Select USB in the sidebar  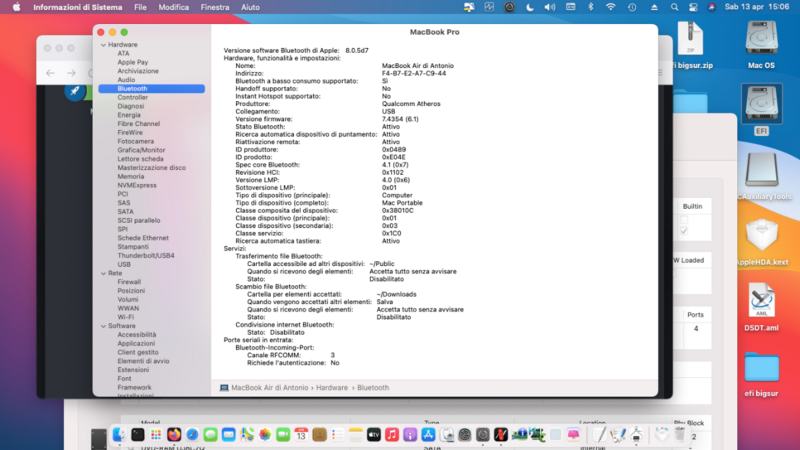124,264
